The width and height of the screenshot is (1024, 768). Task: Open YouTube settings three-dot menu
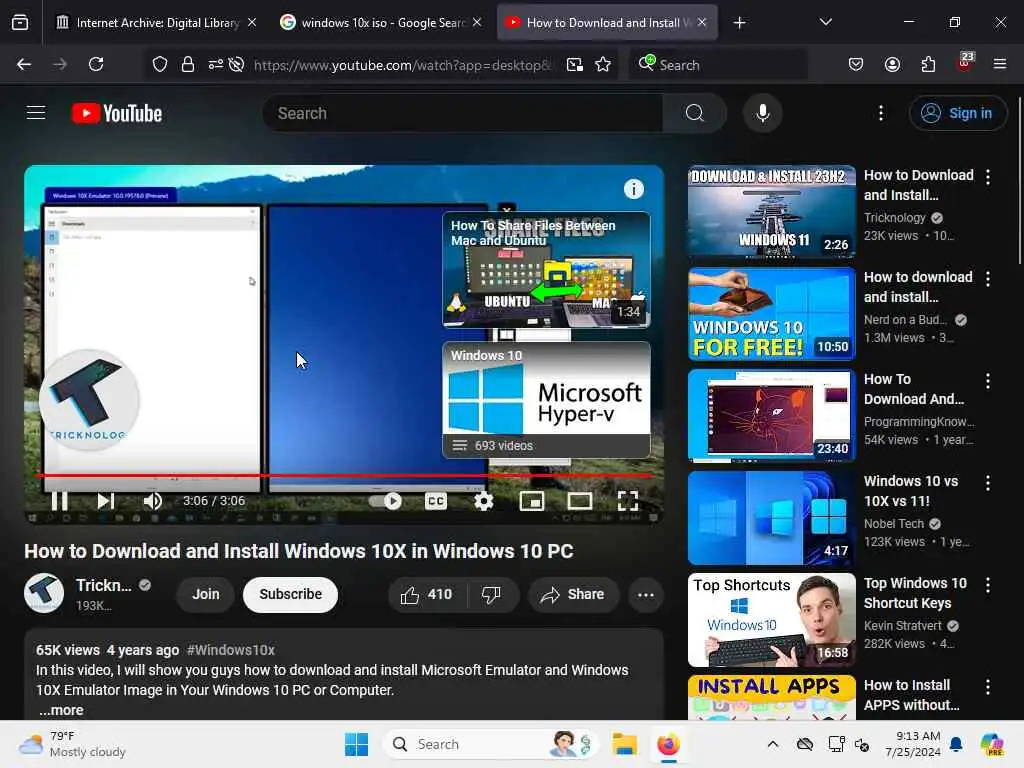click(x=880, y=113)
